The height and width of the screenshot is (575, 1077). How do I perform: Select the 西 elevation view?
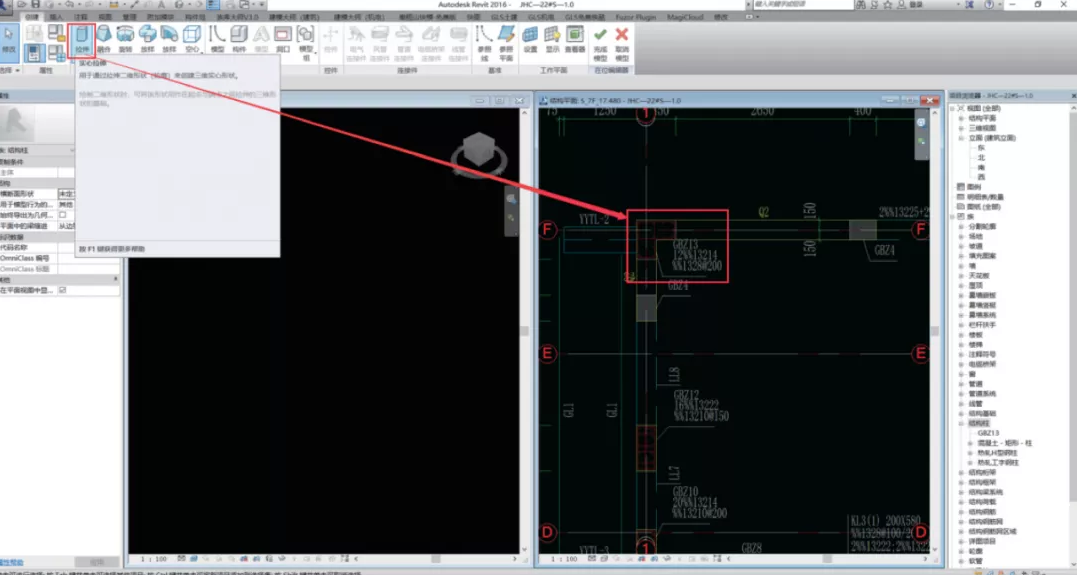pos(981,177)
